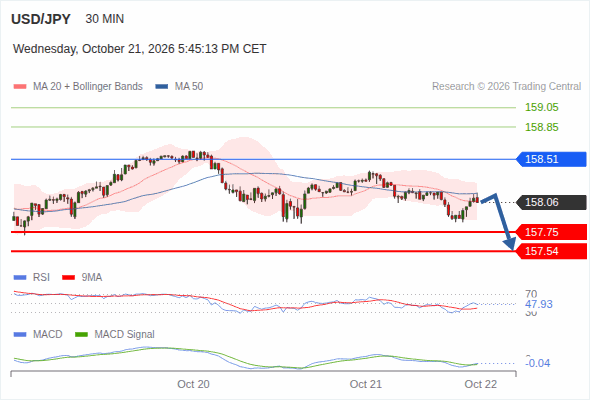Click the MA 50 legend color swatch
This screenshot has width=590, height=400.
[162, 87]
